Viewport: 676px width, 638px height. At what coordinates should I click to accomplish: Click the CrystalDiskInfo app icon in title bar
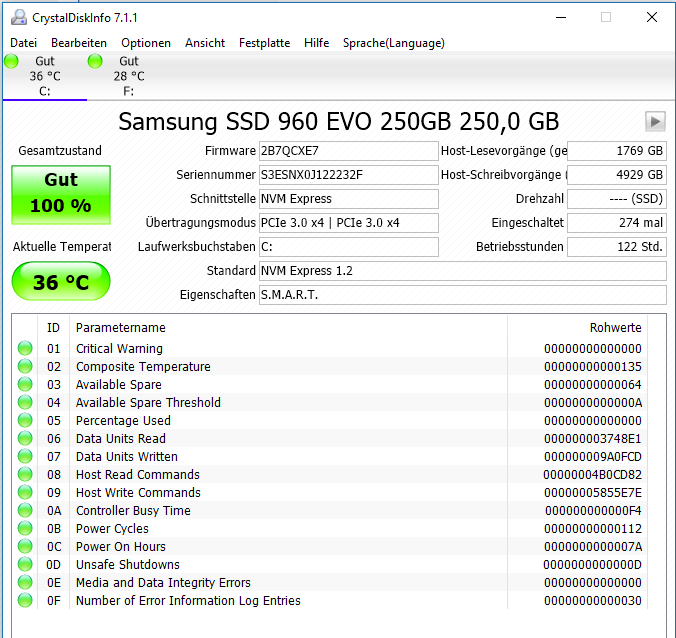[x=19, y=17]
